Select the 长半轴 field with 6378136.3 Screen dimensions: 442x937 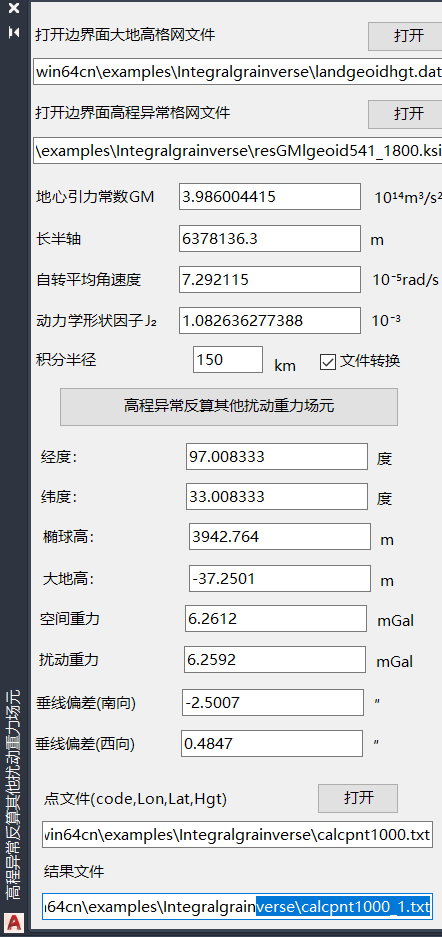point(270,238)
